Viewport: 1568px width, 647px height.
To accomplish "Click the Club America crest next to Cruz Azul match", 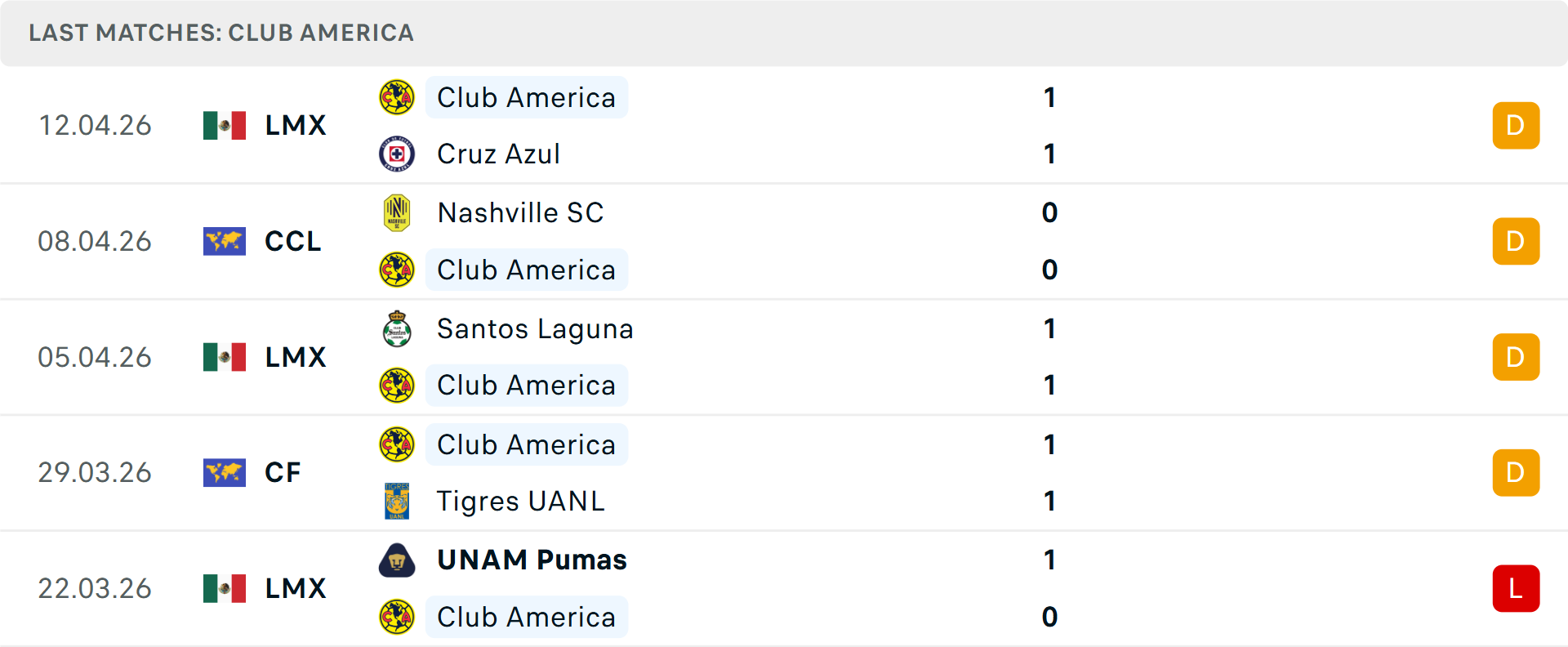I will (x=397, y=96).
